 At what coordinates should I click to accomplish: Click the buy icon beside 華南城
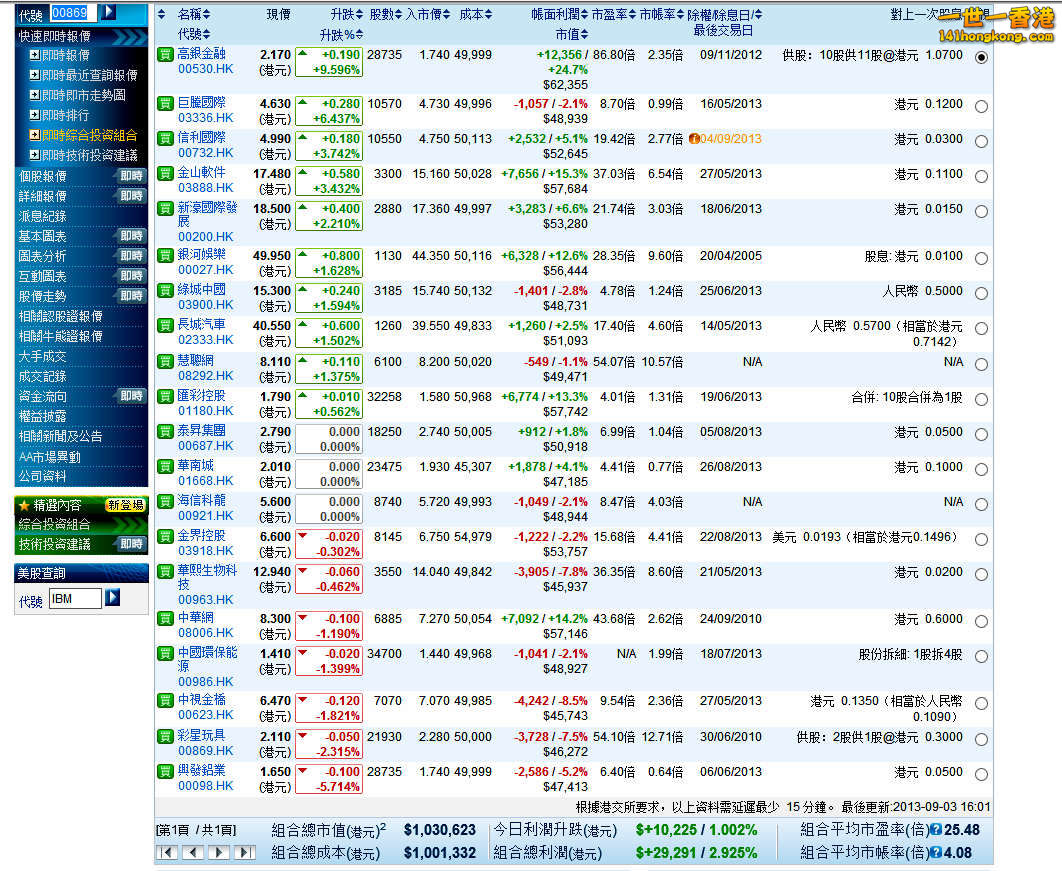(165, 466)
